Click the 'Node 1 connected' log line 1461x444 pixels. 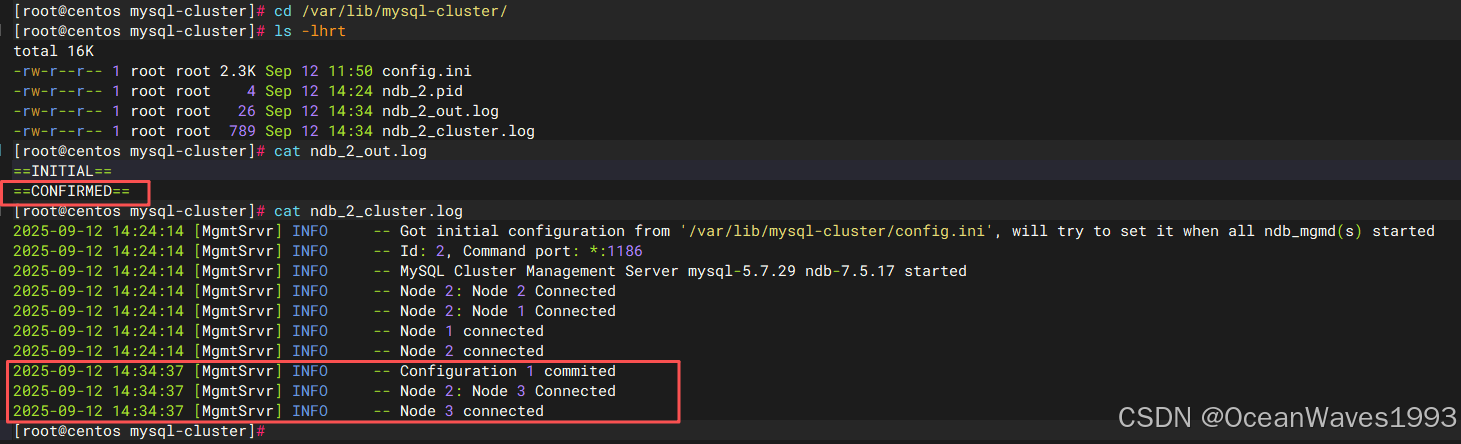pyautogui.click(x=471, y=331)
